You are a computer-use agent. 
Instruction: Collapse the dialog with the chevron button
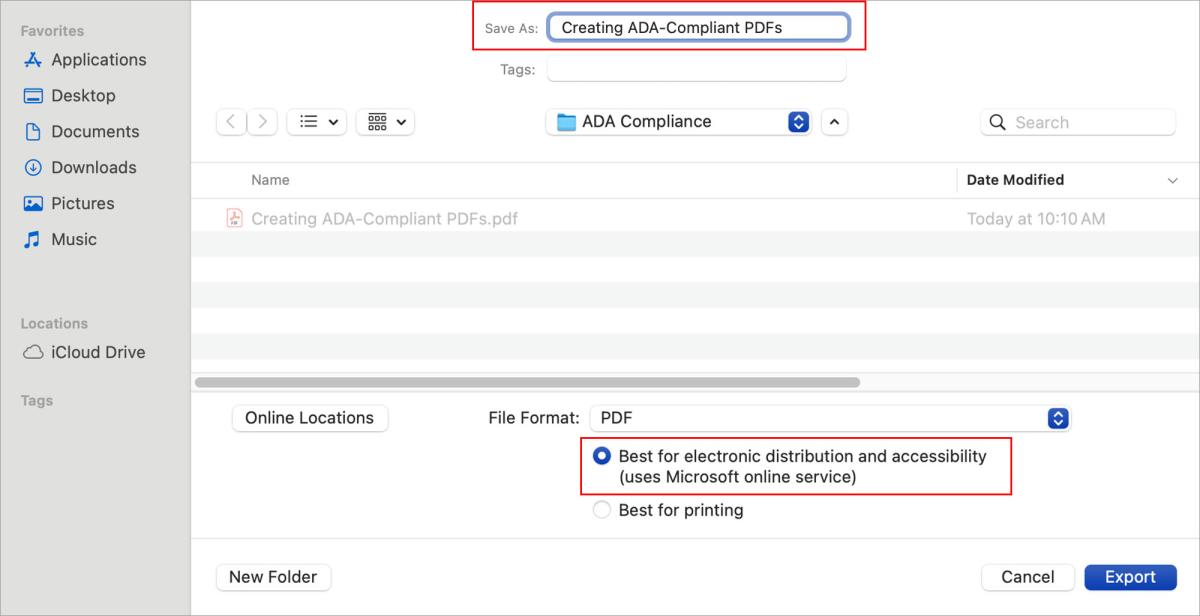[835, 121]
